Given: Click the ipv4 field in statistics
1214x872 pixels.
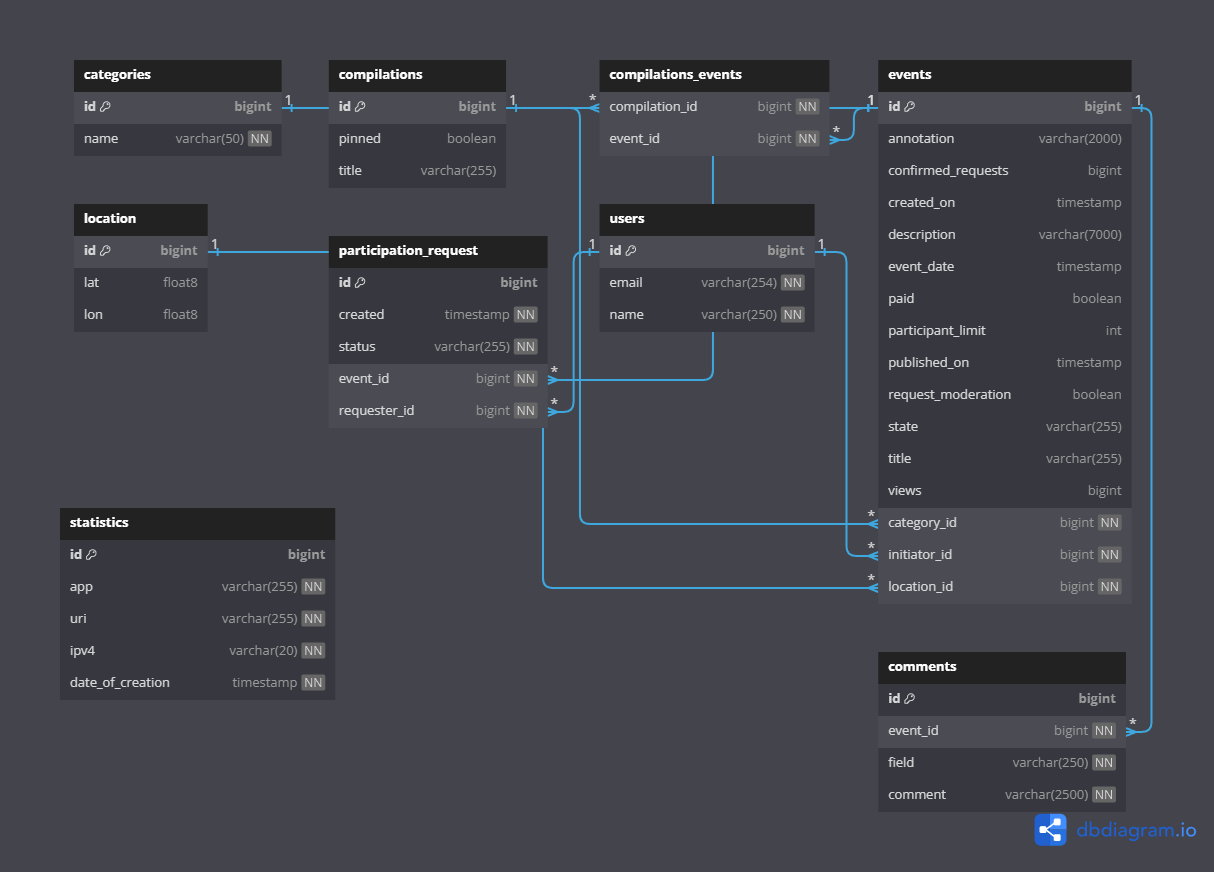Looking at the screenshot, I should point(197,650).
